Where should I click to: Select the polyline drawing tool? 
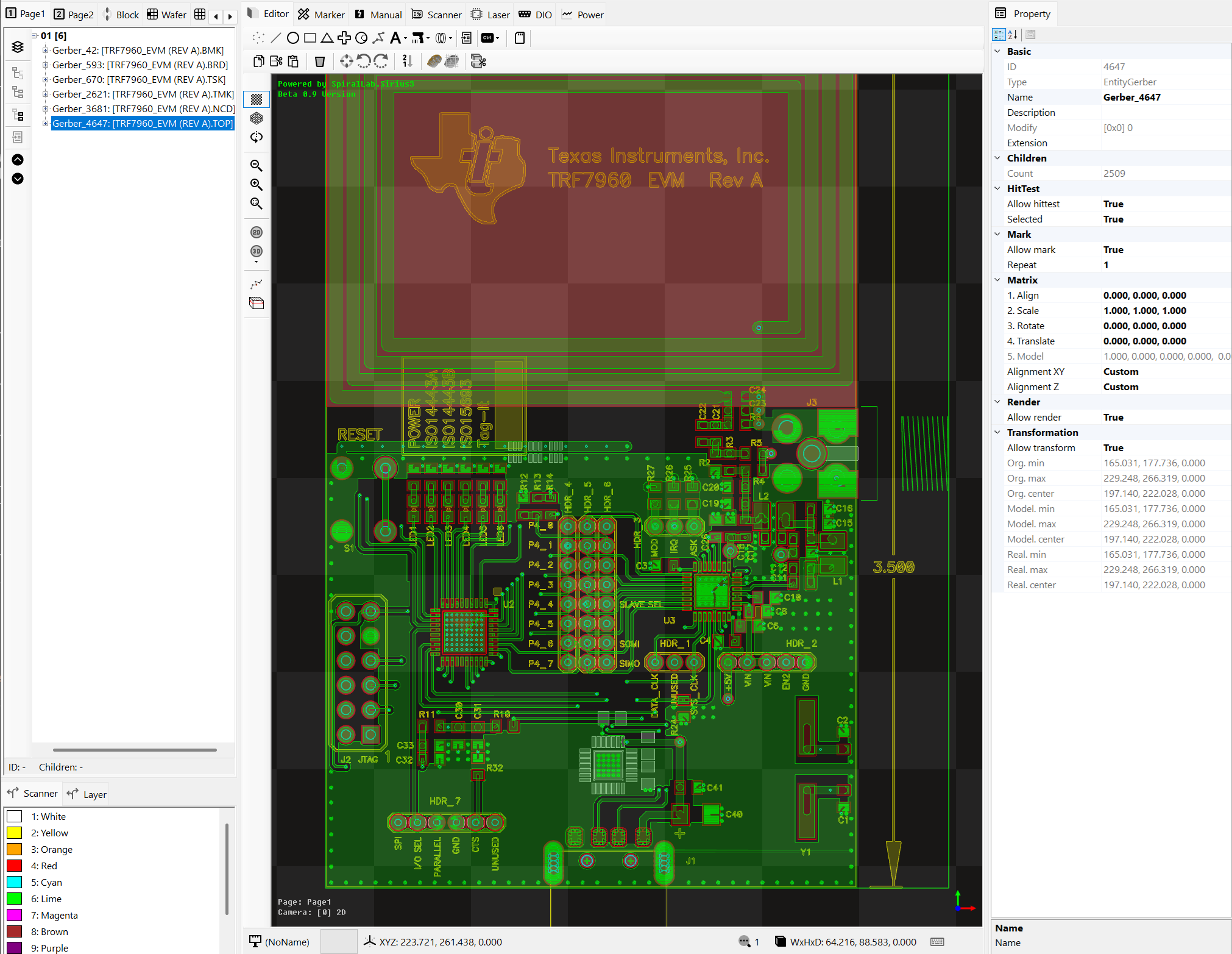point(378,38)
